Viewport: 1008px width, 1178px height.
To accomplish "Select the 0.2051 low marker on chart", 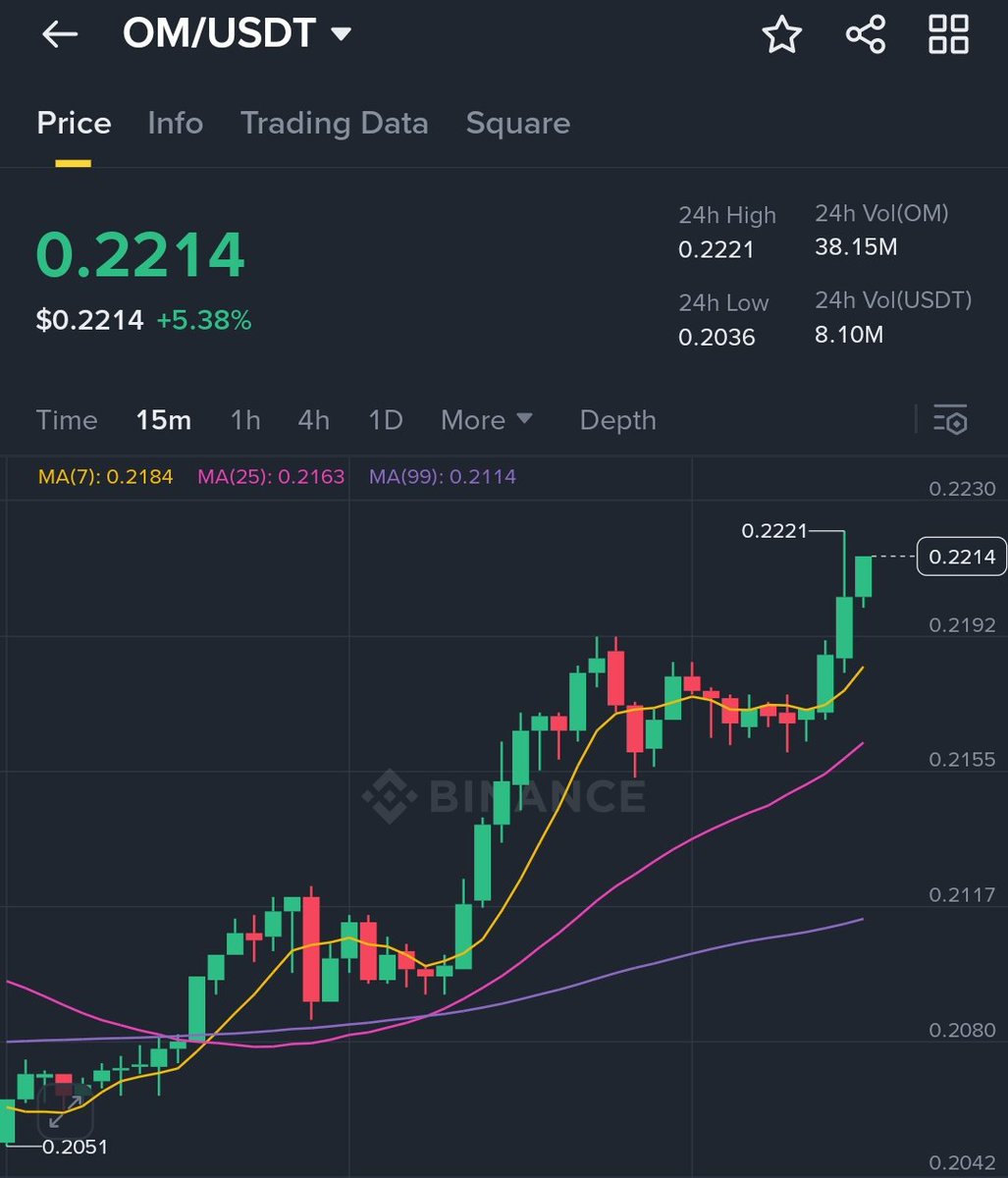I will [x=75, y=1147].
